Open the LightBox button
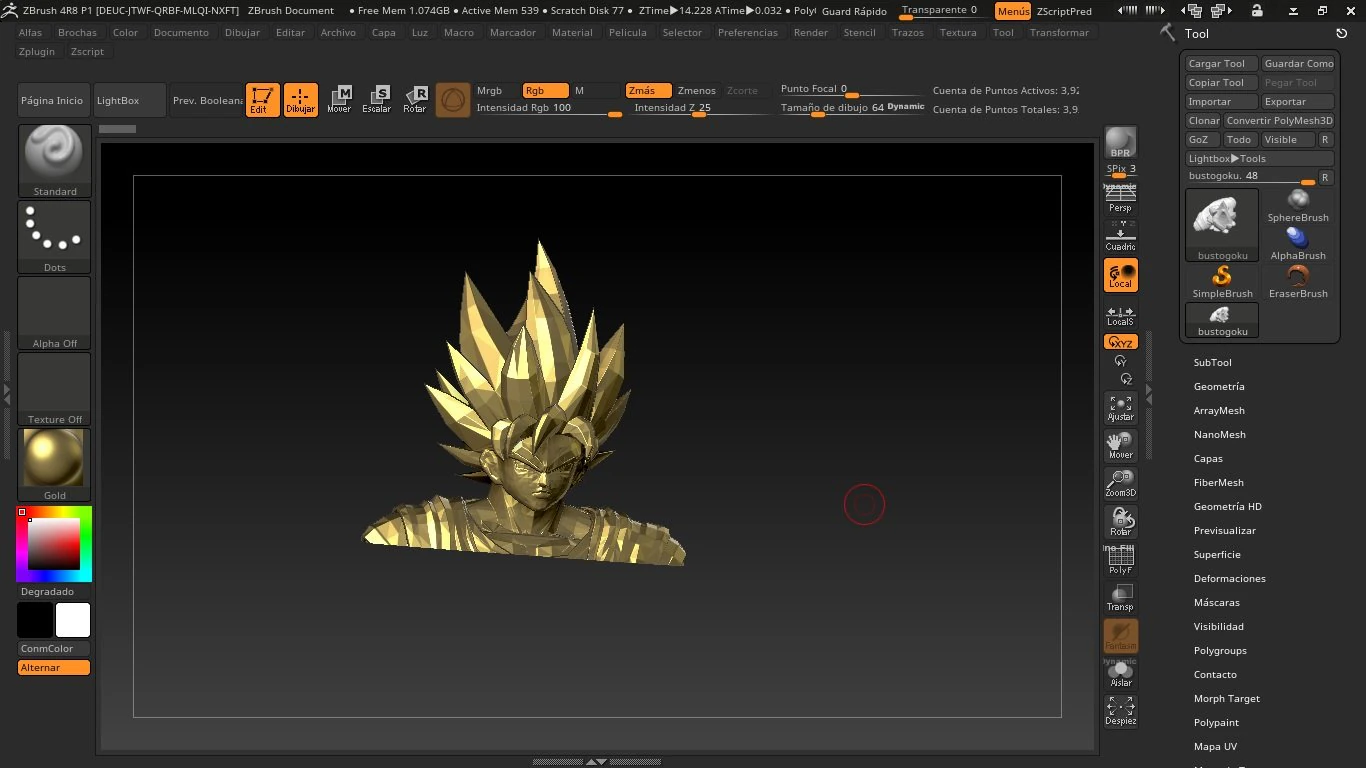1366x768 pixels. pos(130,100)
